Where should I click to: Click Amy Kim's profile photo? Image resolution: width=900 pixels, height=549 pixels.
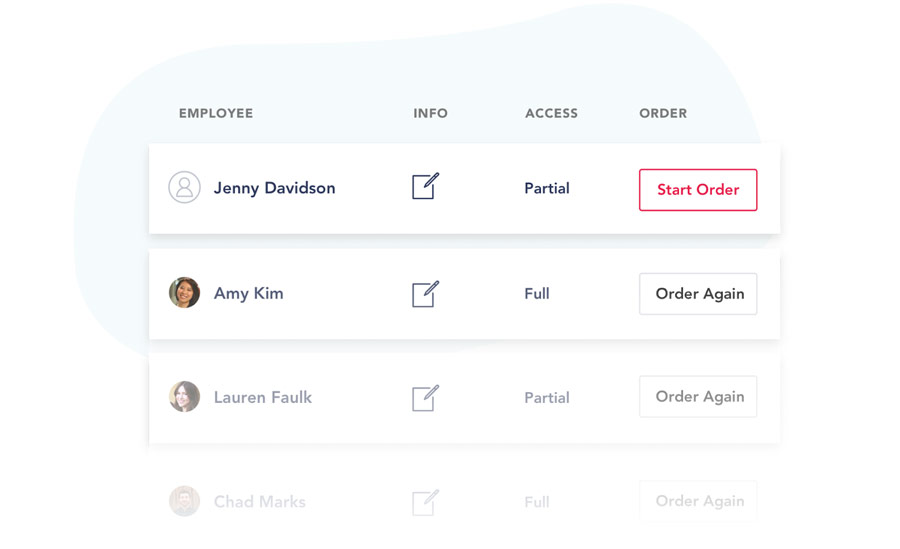click(x=184, y=293)
